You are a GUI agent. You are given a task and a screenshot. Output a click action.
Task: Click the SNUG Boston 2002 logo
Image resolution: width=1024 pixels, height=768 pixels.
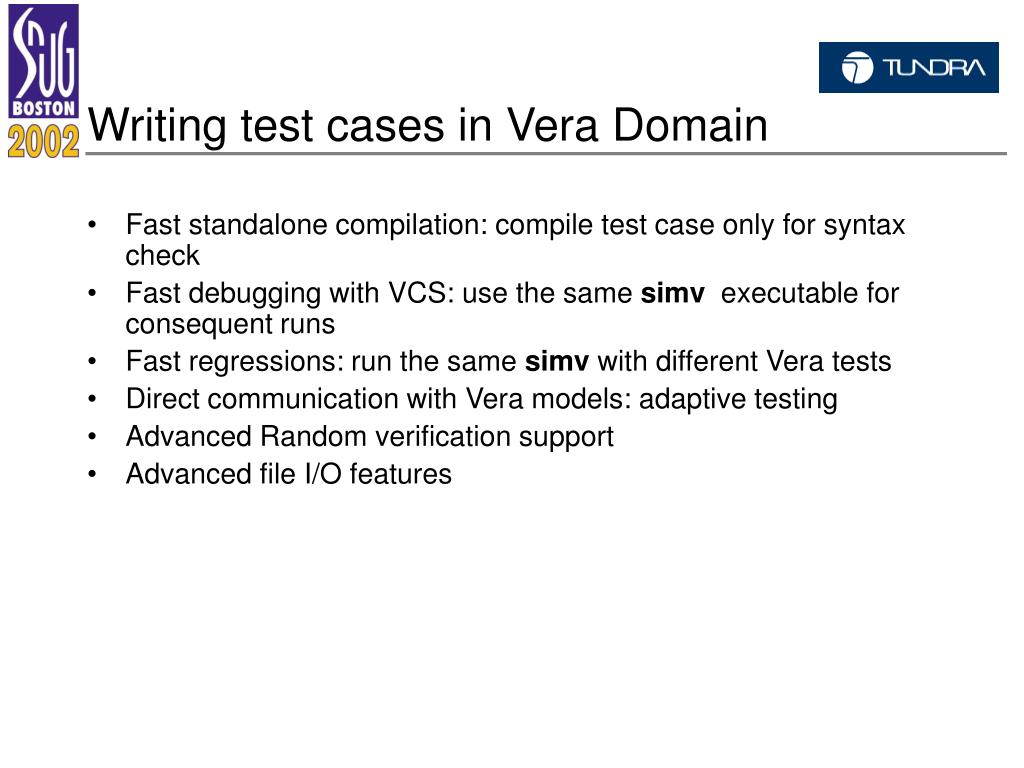[x=43, y=81]
